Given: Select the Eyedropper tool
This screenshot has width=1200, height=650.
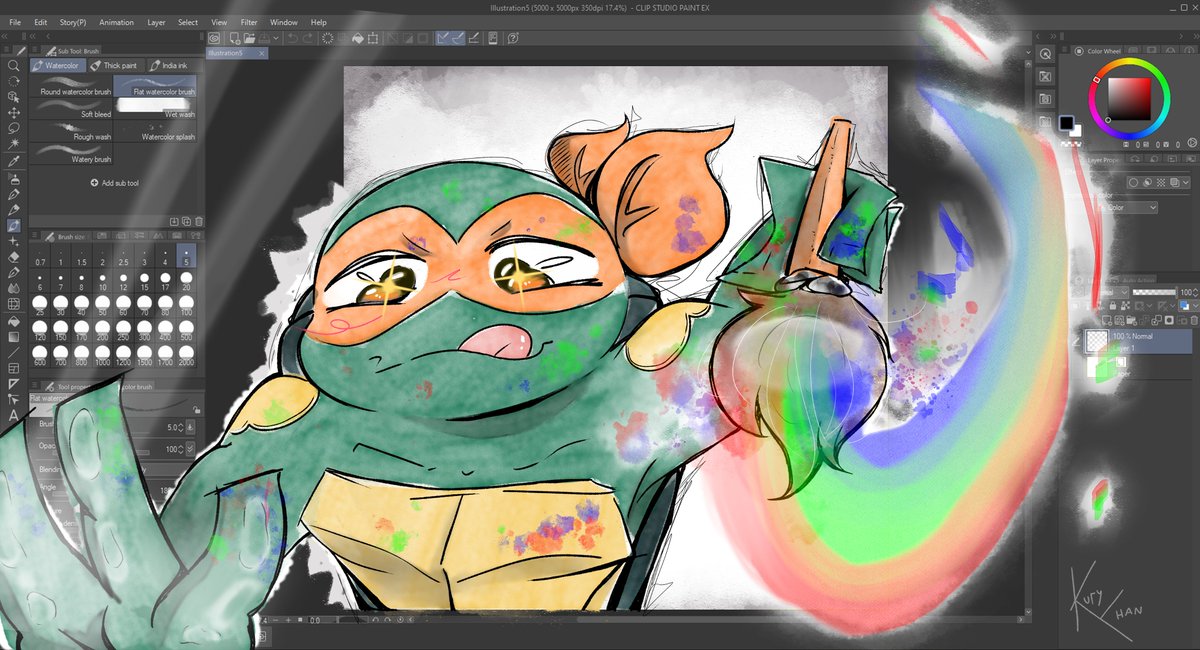Looking at the screenshot, I should click(14, 161).
